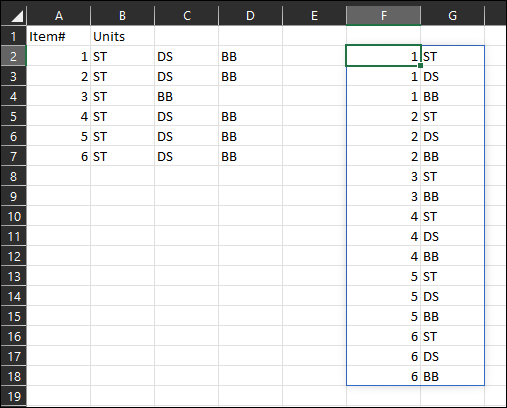Select cell D2 containing BB
507x408 pixels.
(x=250, y=56)
